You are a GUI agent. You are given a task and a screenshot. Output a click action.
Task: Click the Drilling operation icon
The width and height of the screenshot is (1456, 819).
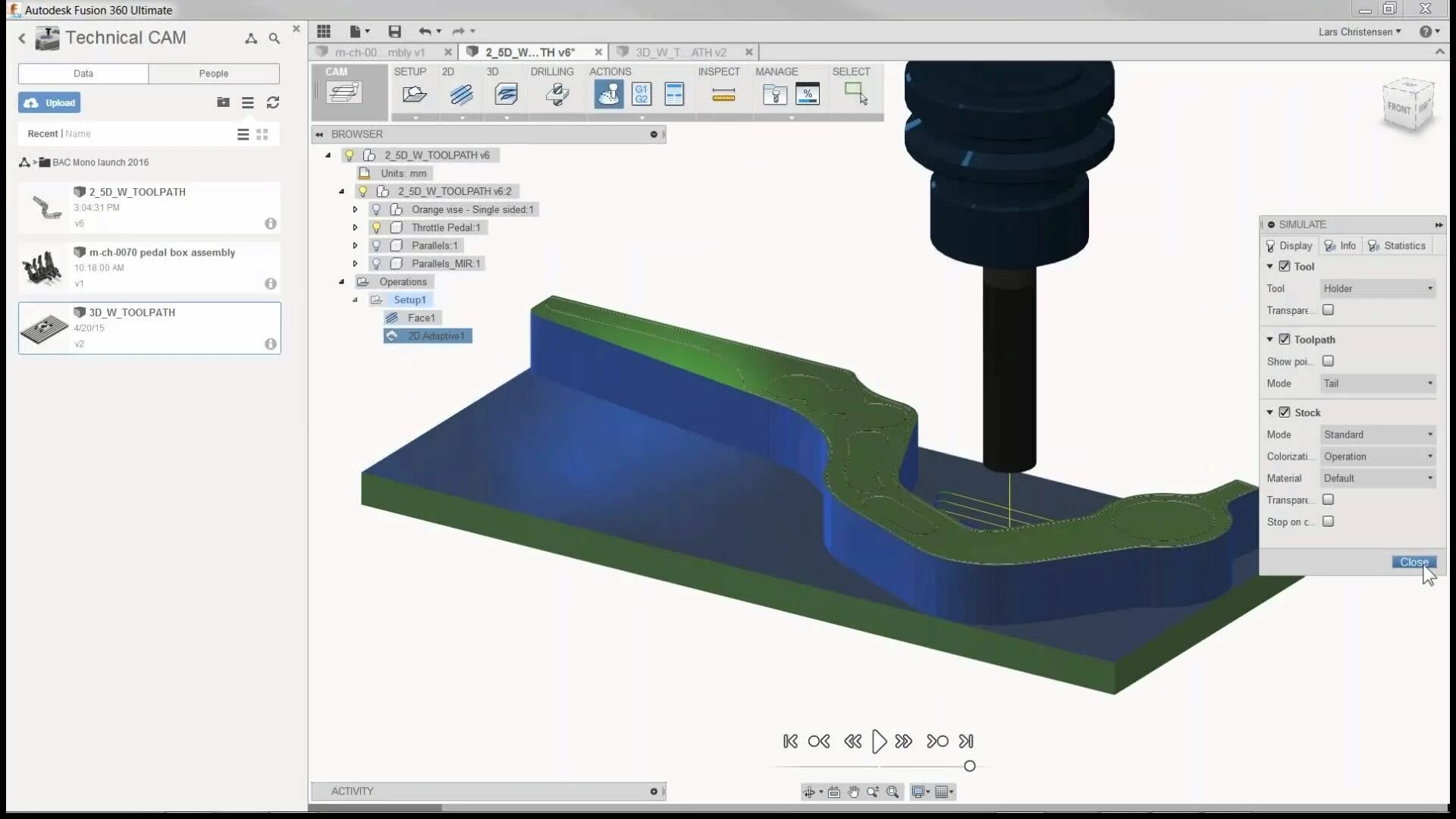[x=557, y=94]
